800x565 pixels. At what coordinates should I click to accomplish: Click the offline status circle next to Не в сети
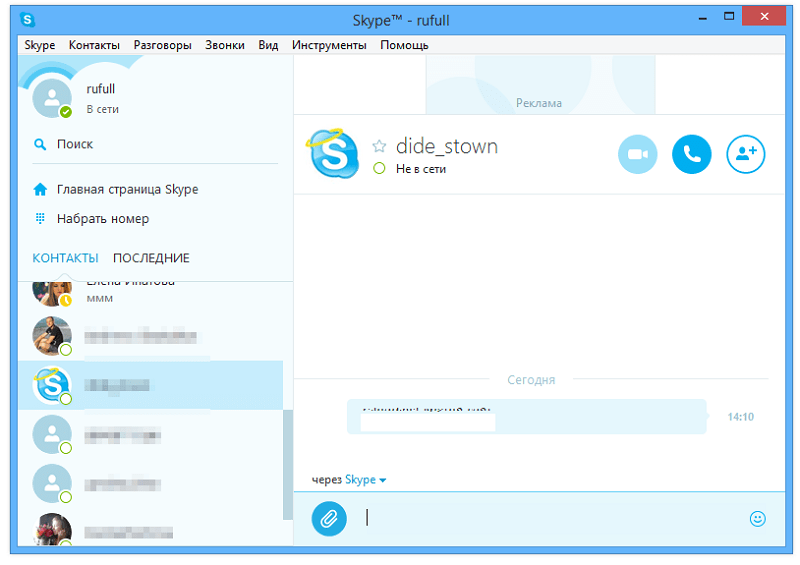coord(379,168)
